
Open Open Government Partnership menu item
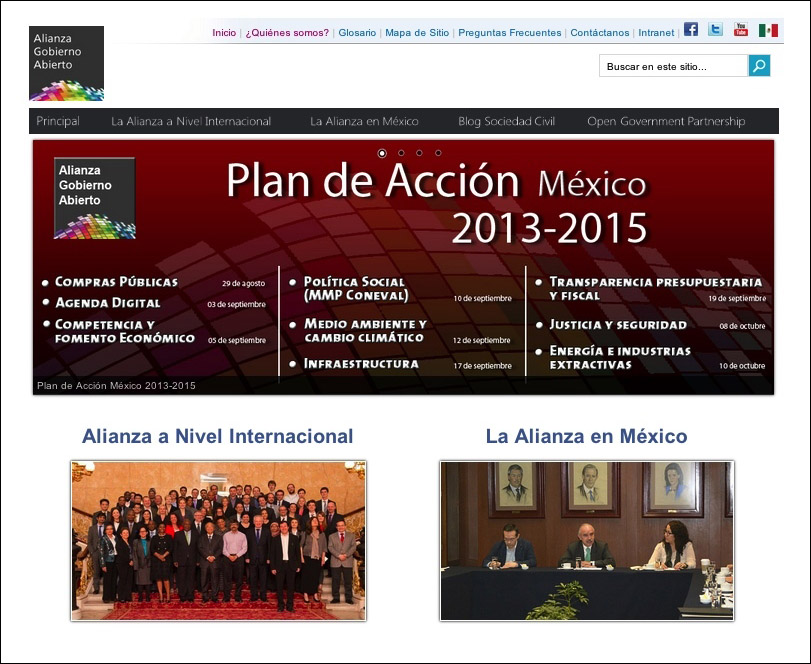(666, 122)
